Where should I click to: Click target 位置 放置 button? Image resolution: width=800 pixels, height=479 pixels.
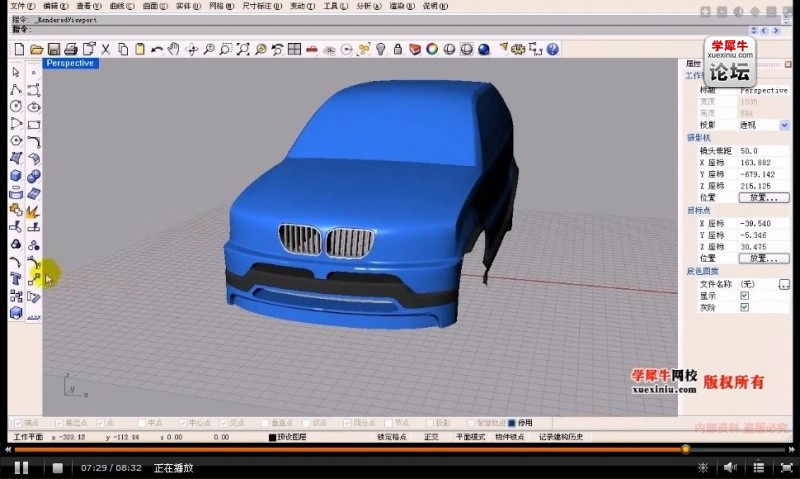coord(764,258)
